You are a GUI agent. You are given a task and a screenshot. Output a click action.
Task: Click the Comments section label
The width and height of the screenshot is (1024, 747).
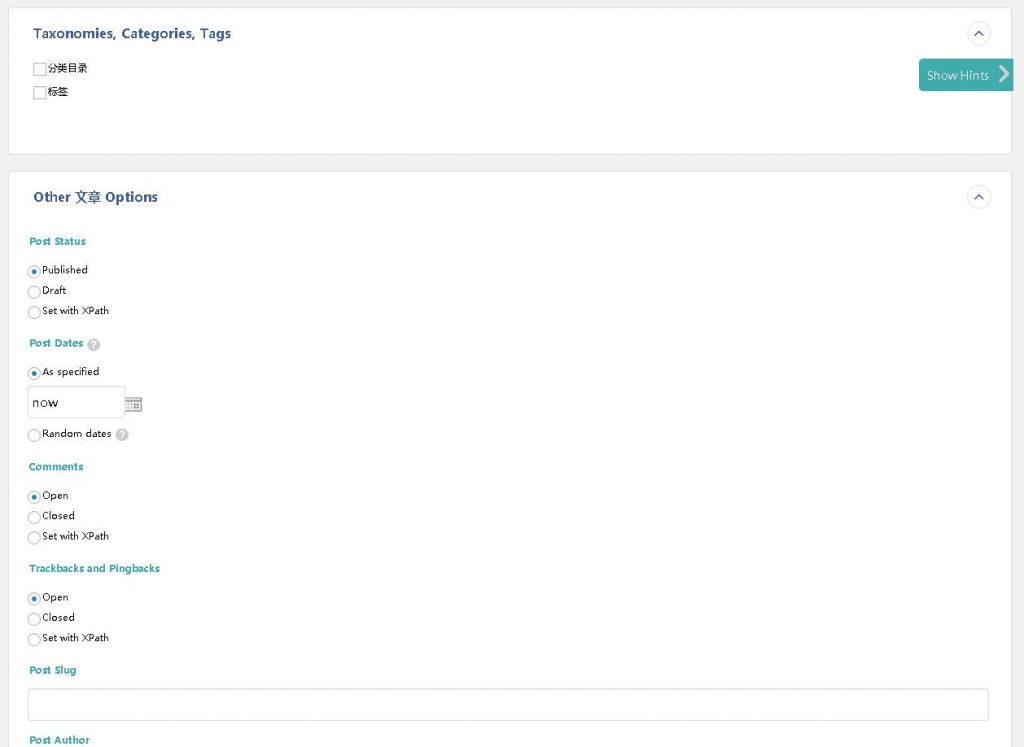(56, 466)
